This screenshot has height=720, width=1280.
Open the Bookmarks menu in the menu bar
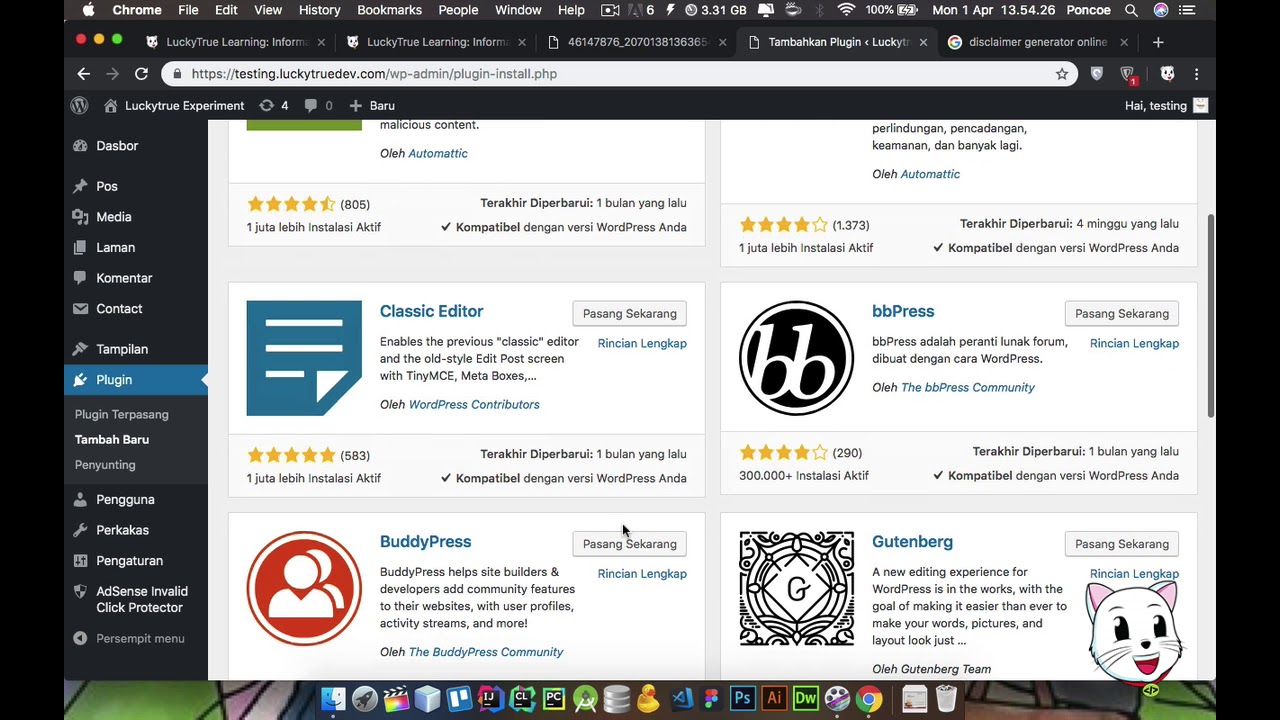click(389, 10)
